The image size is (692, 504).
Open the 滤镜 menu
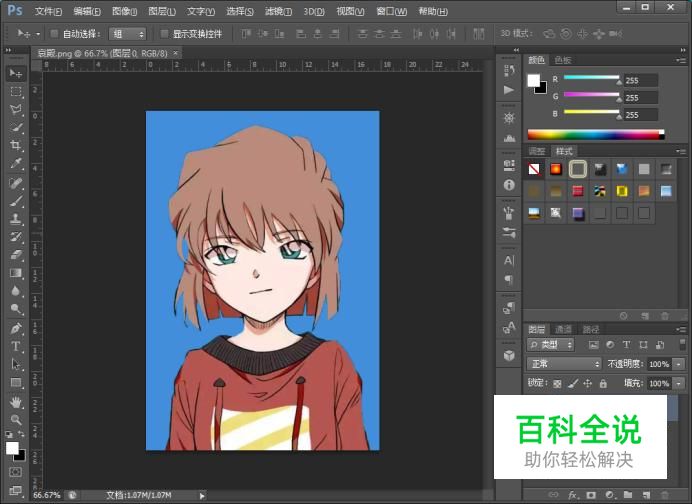pos(279,11)
